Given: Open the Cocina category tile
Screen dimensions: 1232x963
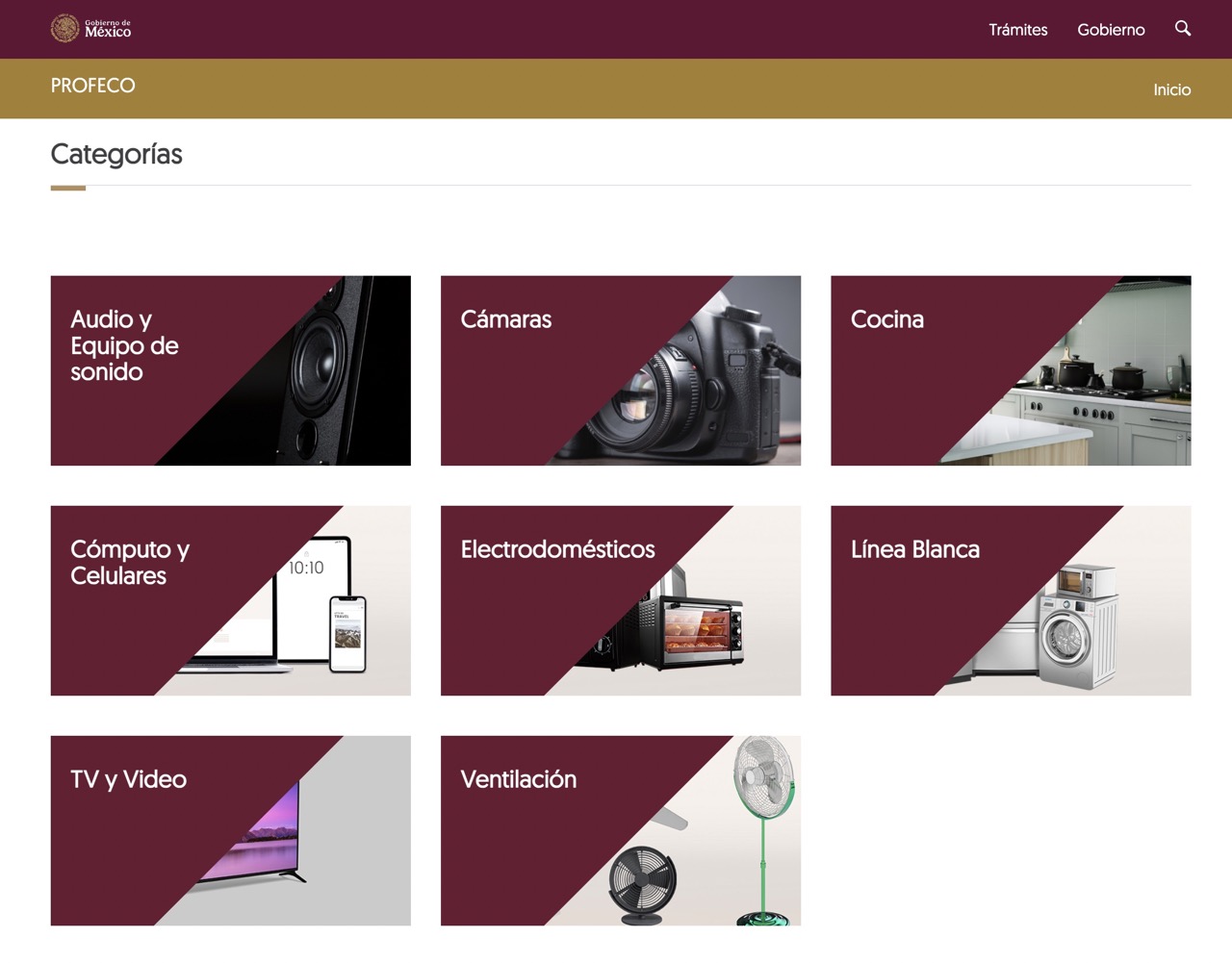Looking at the screenshot, I should pos(1011,370).
